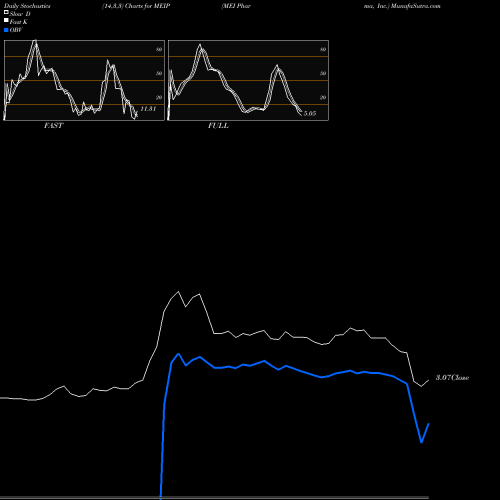Click the 11.31 value in FAST chart
The image size is (500, 500).
point(148,109)
